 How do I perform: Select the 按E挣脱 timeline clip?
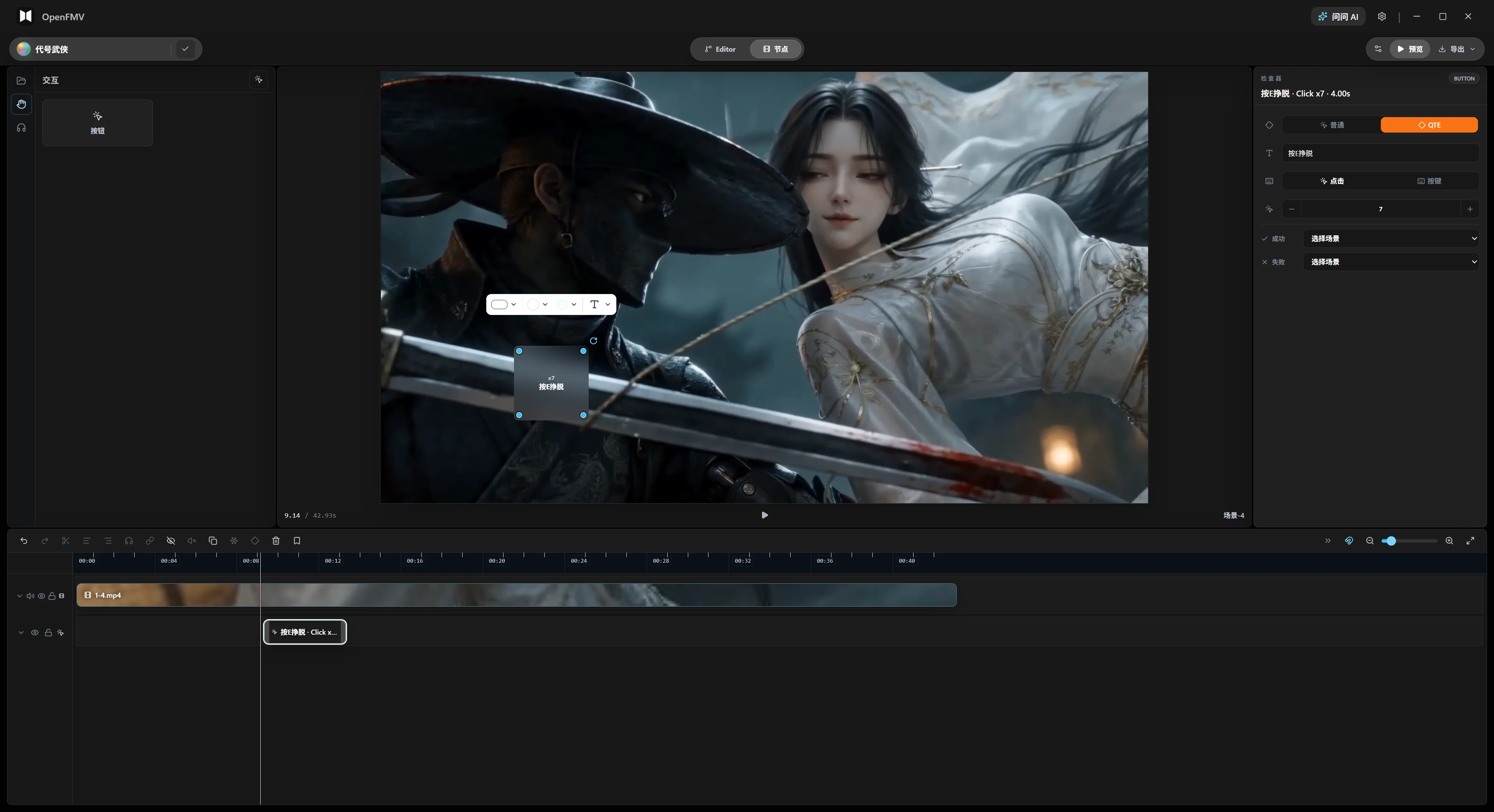tap(305, 632)
